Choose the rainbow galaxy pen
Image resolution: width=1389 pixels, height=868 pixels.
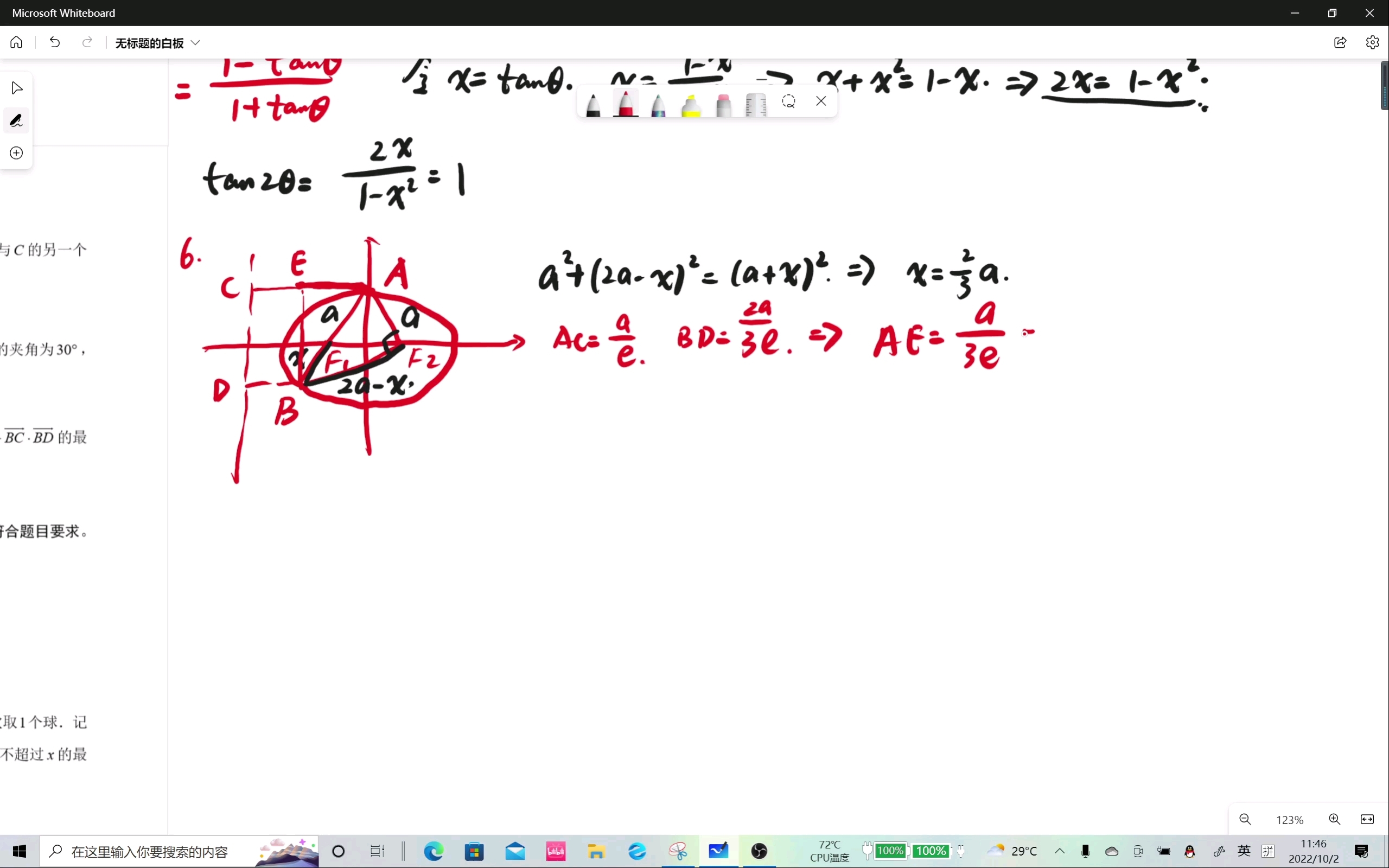pyautogui.click(x=658, y=105)
